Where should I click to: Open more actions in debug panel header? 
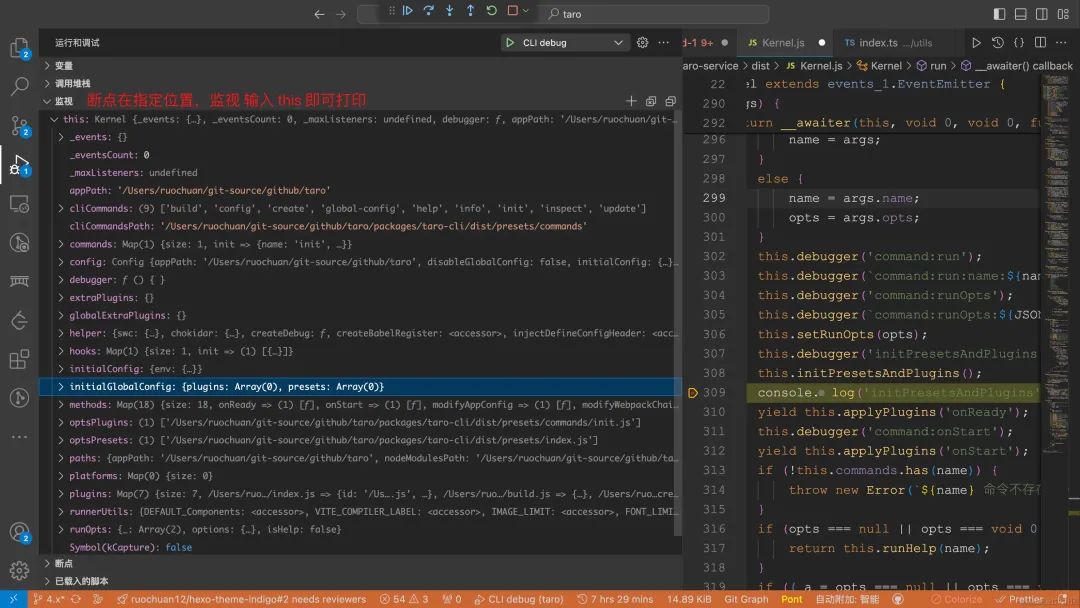664,43
